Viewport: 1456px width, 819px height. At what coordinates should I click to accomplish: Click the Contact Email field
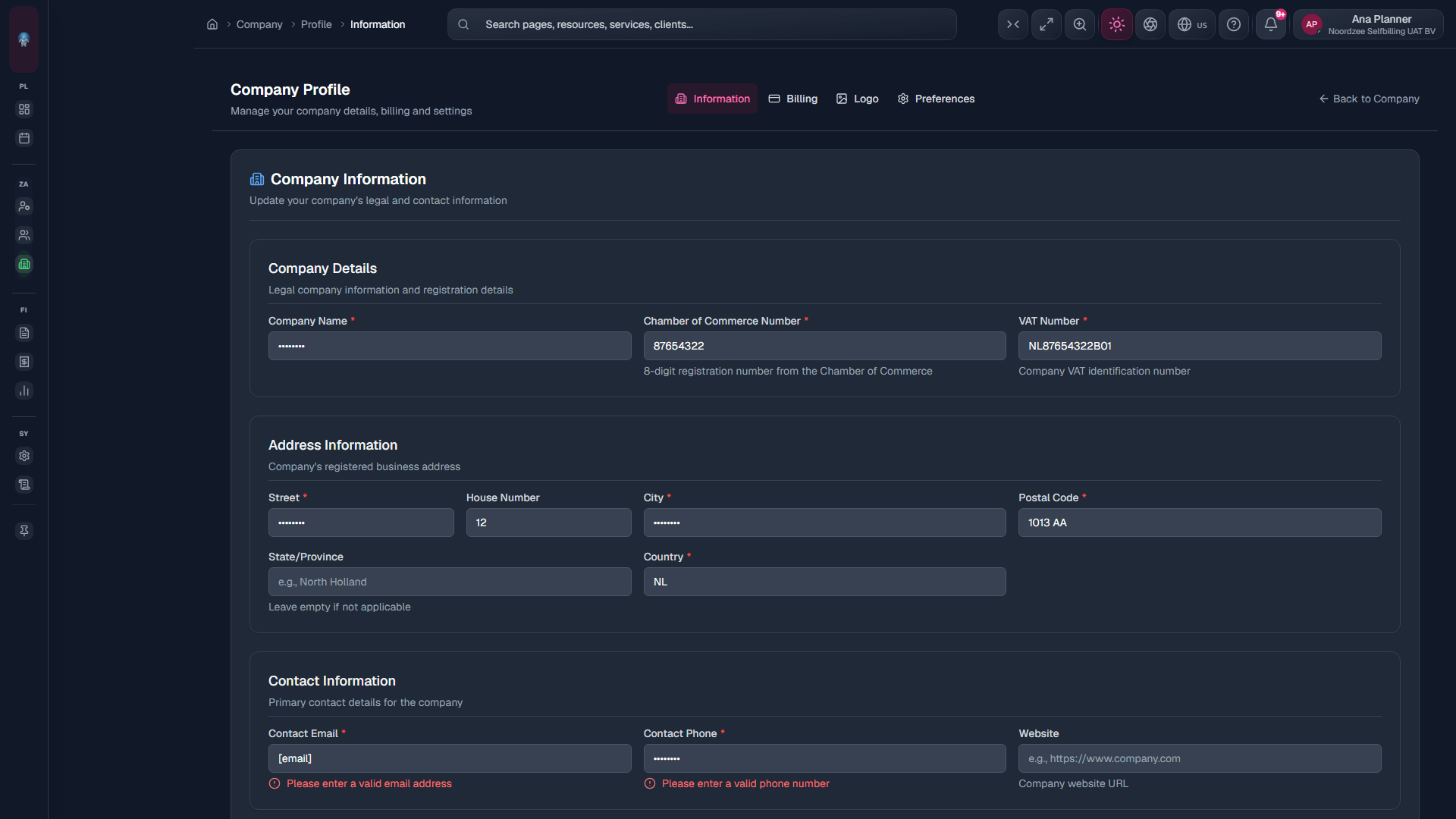[x=450, y=758]
